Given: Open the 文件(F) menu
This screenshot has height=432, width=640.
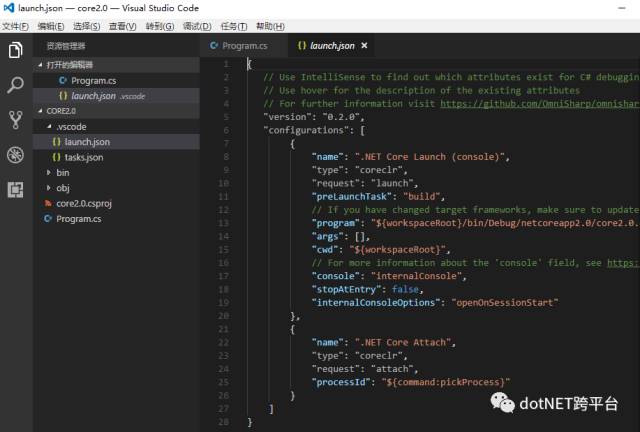Looking at the screenshot, I should (x=15, y=27).
